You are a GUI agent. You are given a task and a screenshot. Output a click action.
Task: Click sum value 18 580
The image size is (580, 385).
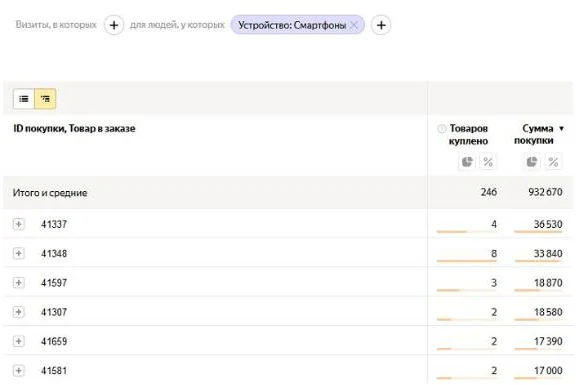click(x=548, y=312)
